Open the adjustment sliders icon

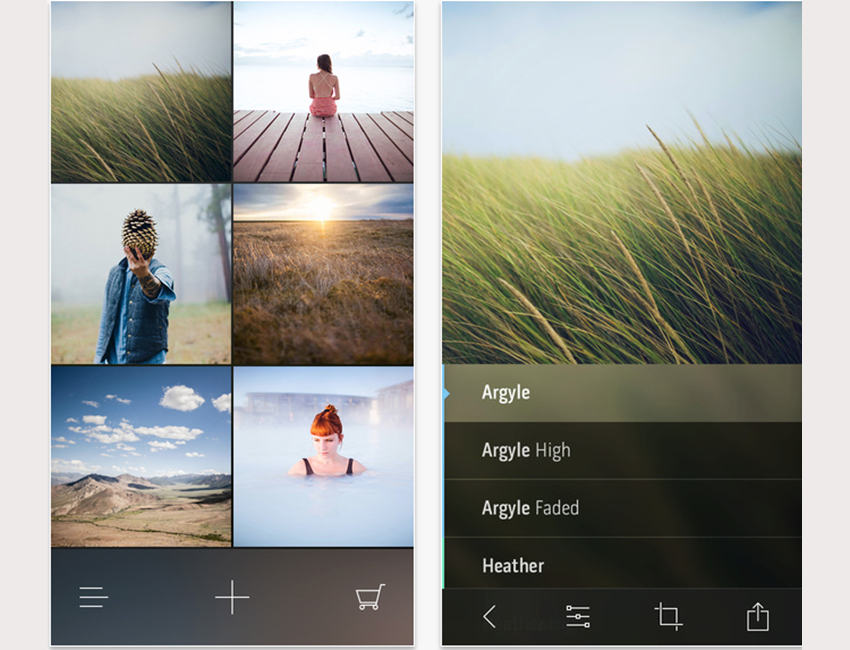(x=578, y=616)
